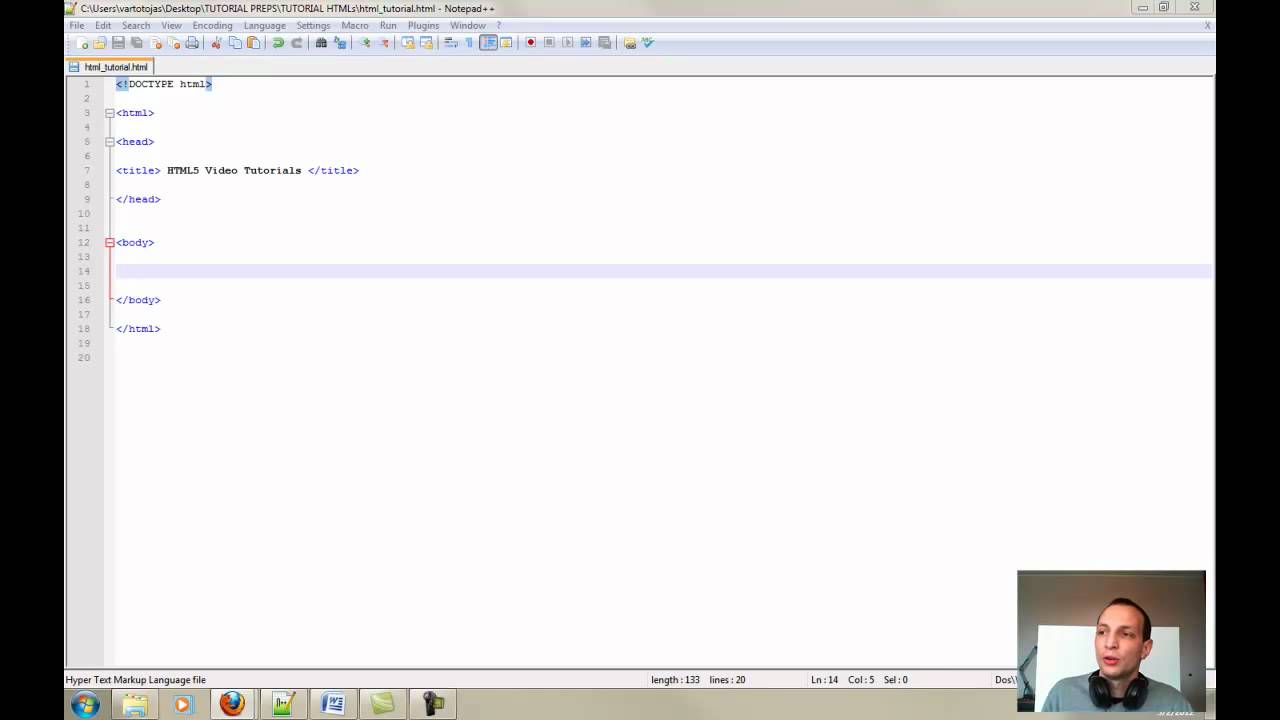Start macro recording with the red dot
This screenshot has width=1280, height=720.
531,43
